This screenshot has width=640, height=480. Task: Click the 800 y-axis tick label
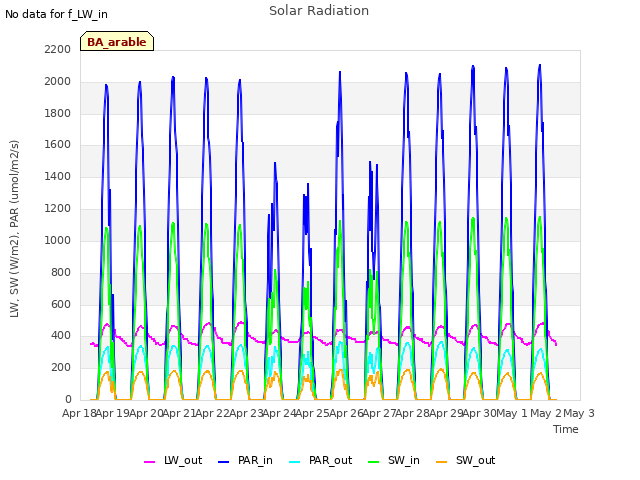[61, 272]
